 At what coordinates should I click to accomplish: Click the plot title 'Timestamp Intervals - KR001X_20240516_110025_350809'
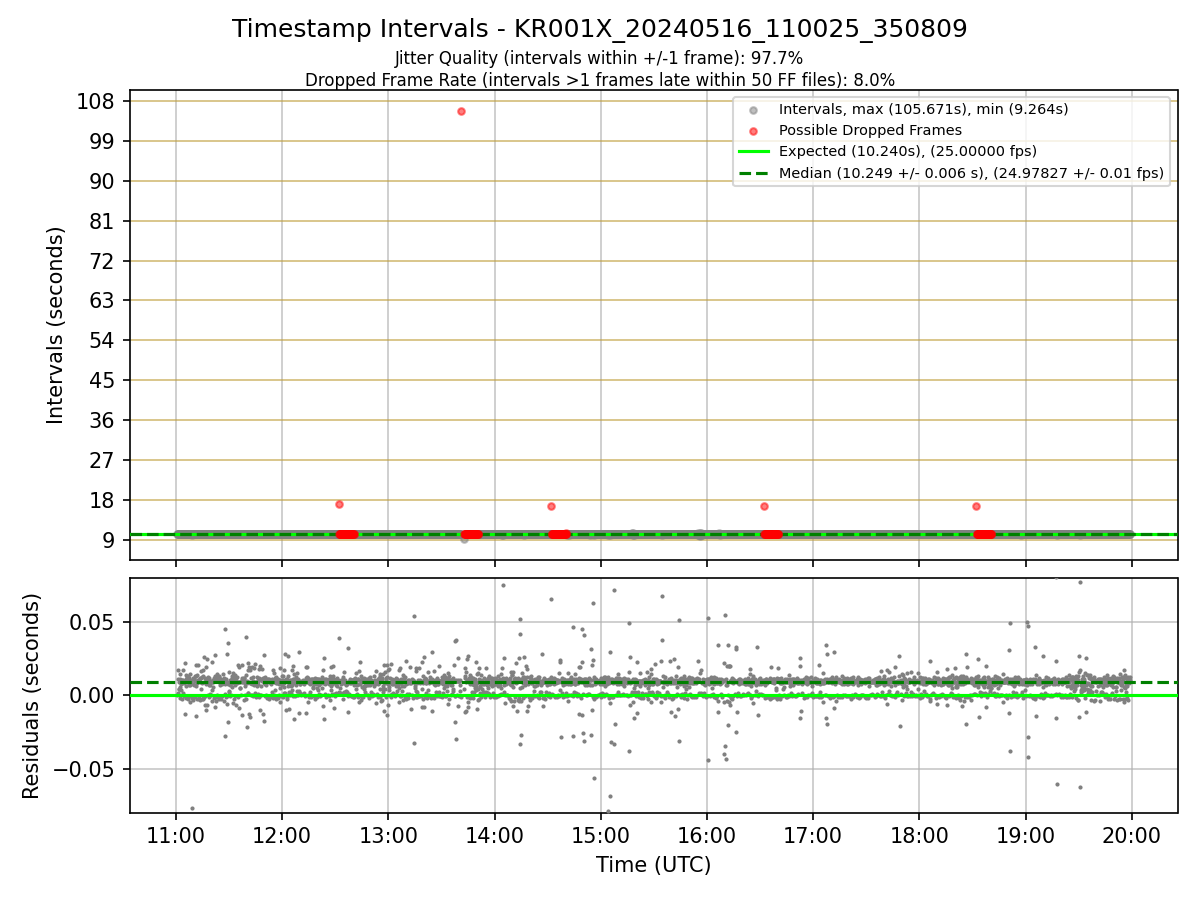click(599, 29)
